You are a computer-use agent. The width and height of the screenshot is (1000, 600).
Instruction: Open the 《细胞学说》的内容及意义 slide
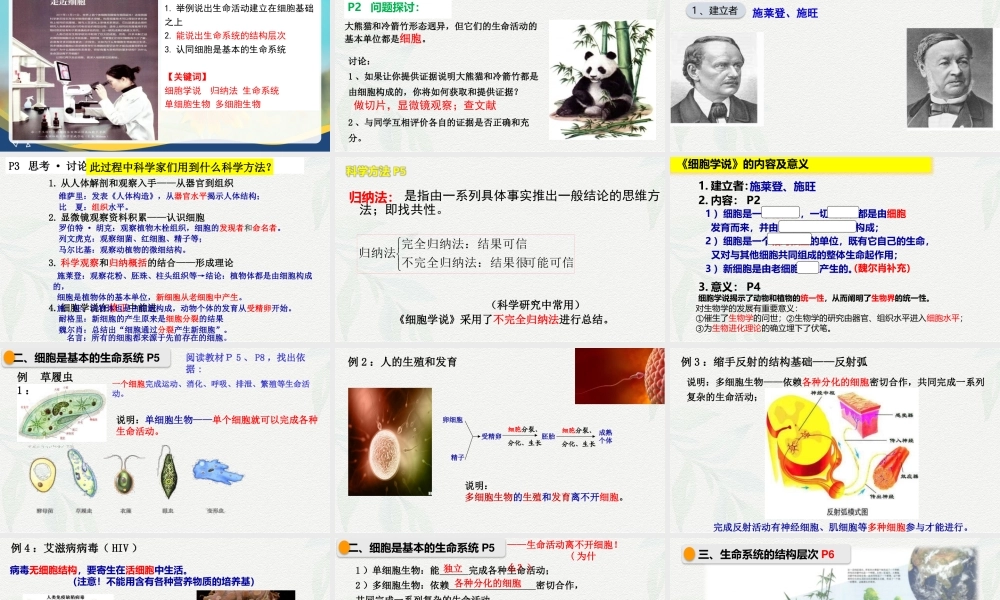(834, 249)
